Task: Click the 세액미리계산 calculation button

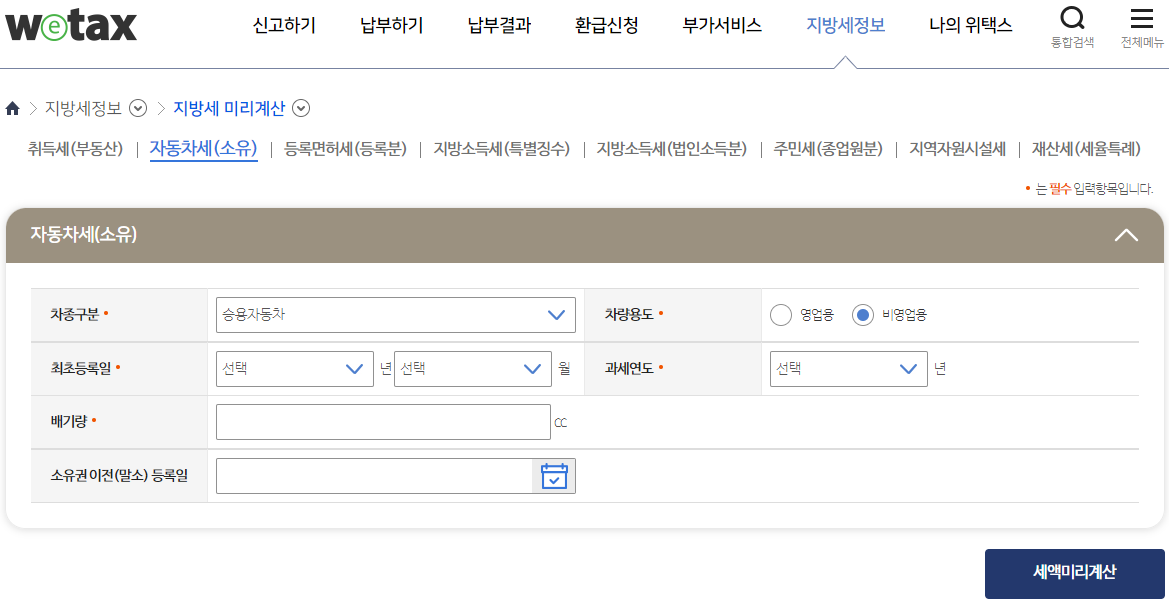Action: [x=1075, y=573]
